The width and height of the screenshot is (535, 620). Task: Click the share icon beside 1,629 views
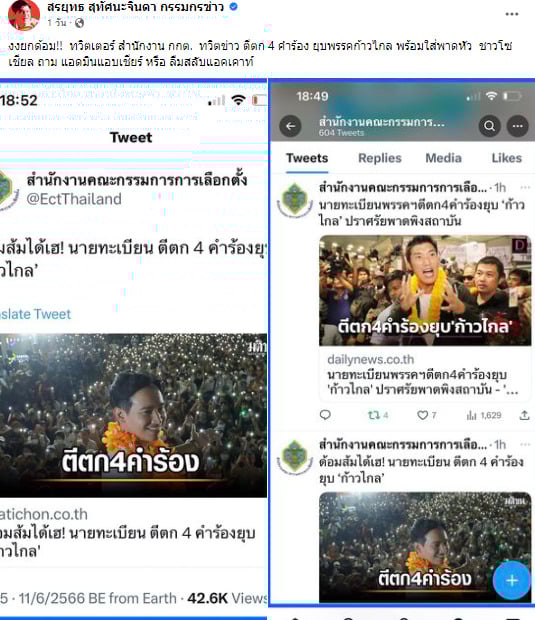click(x=524, y=415)
